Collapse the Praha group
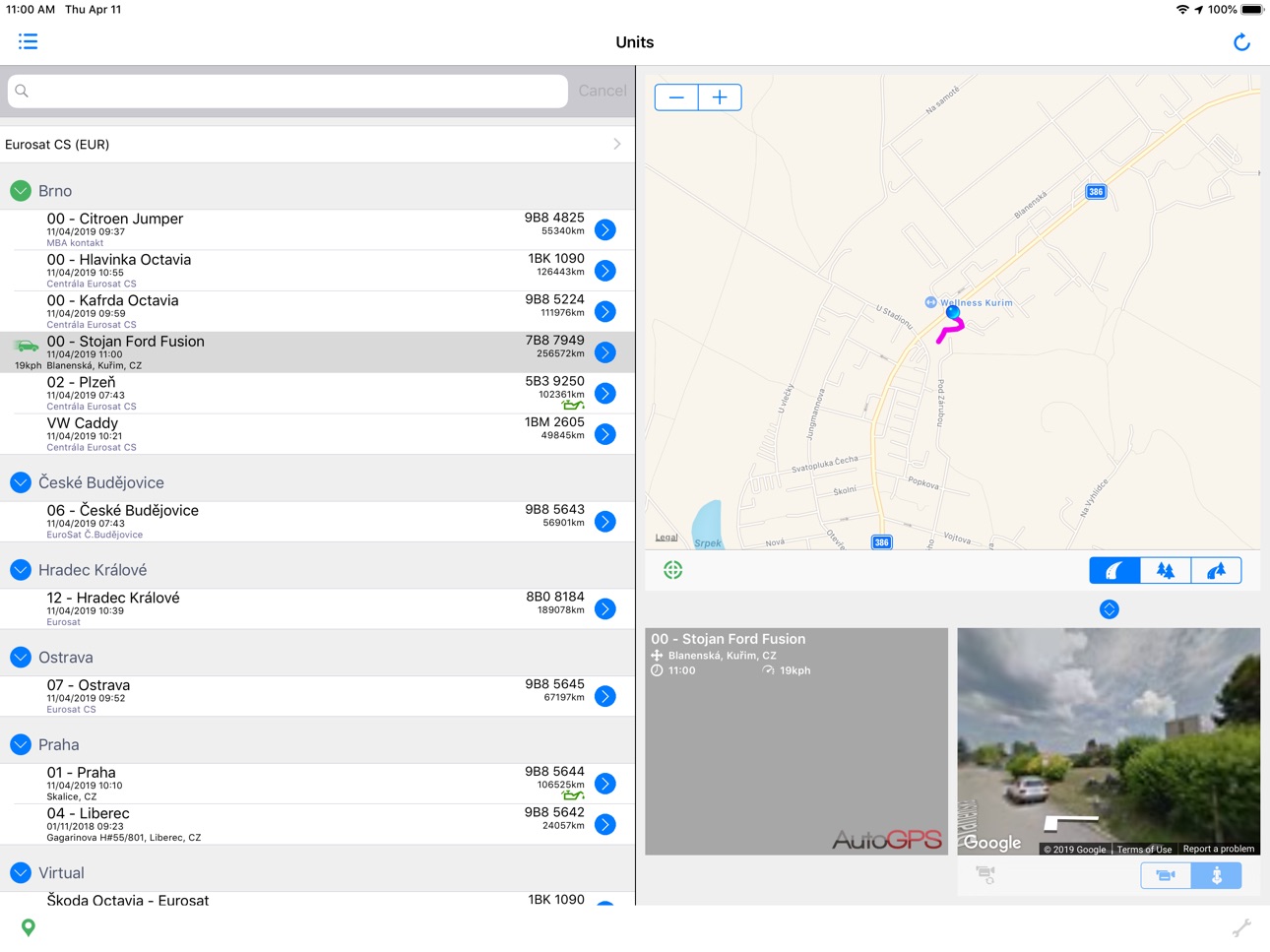The image size is (1270, 952). (21, 744)
